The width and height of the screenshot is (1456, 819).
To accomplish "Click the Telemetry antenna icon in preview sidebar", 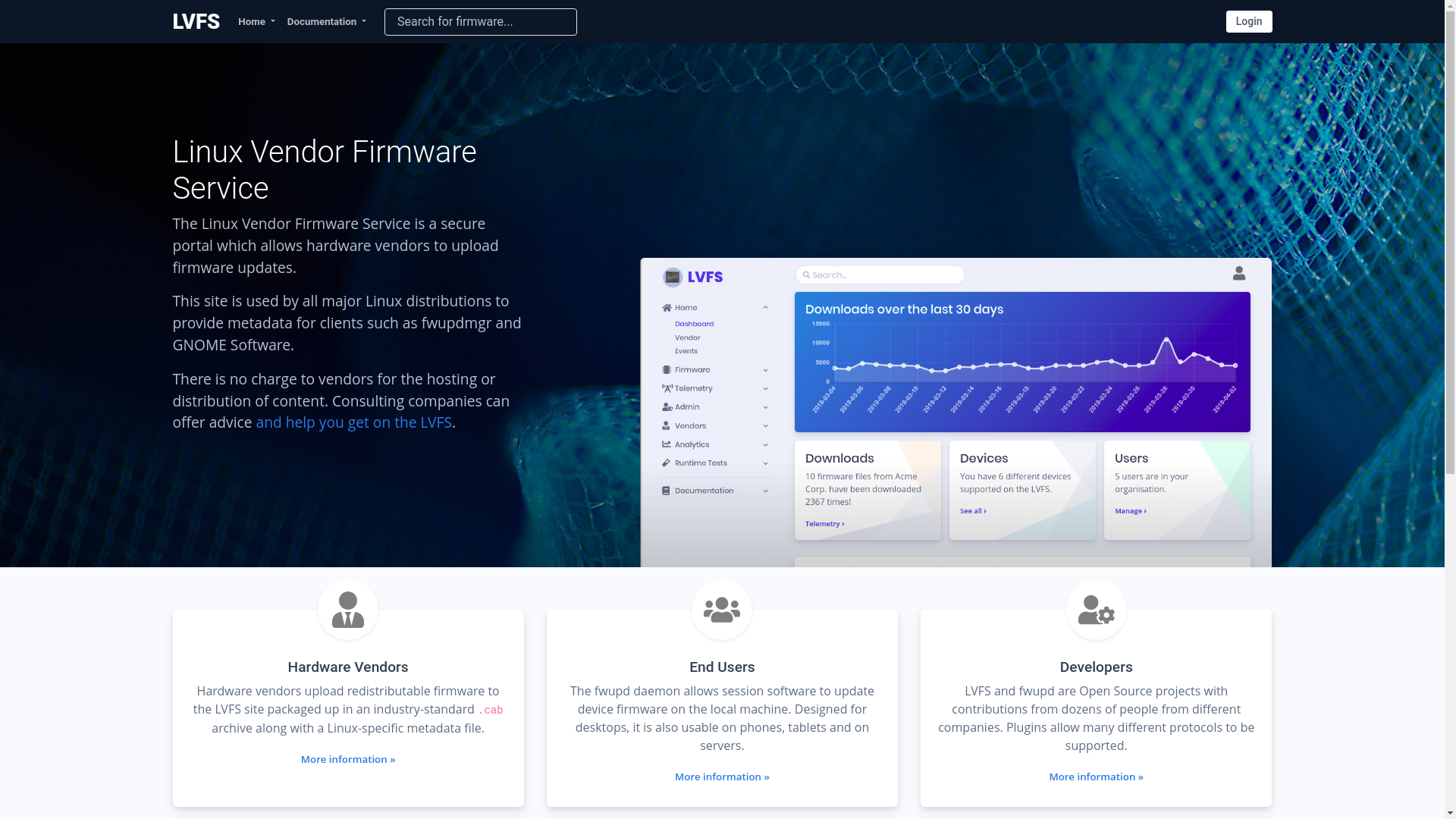I will [667, 388].
